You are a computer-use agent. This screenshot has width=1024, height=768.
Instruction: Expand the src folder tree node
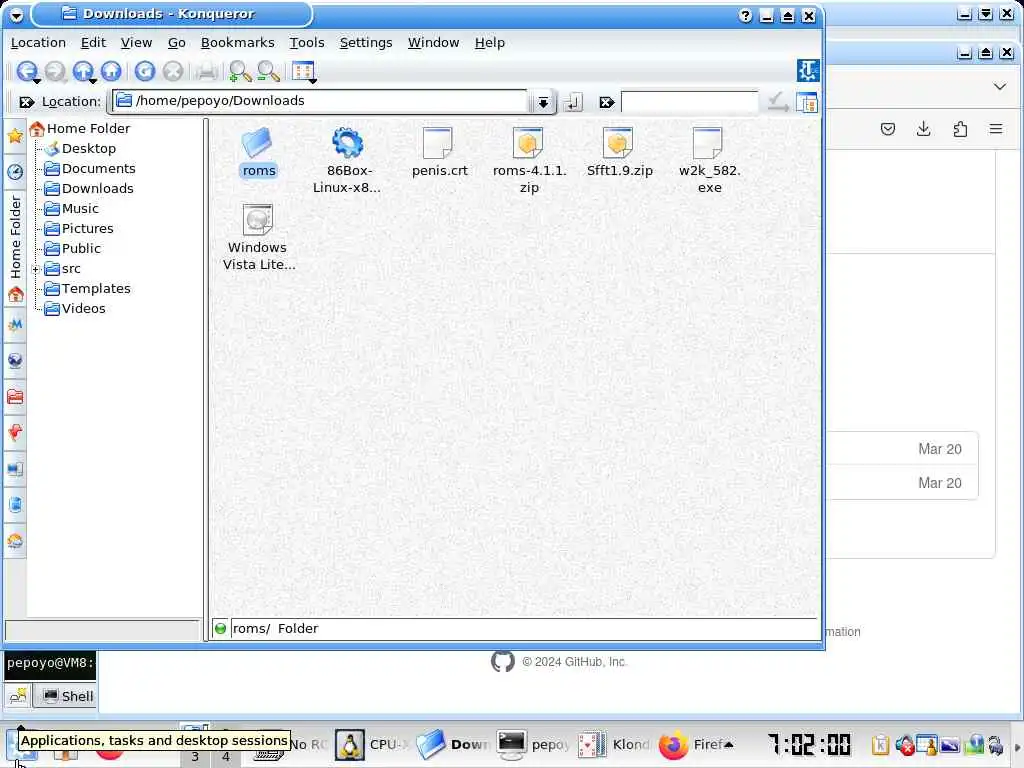point(37,269)
